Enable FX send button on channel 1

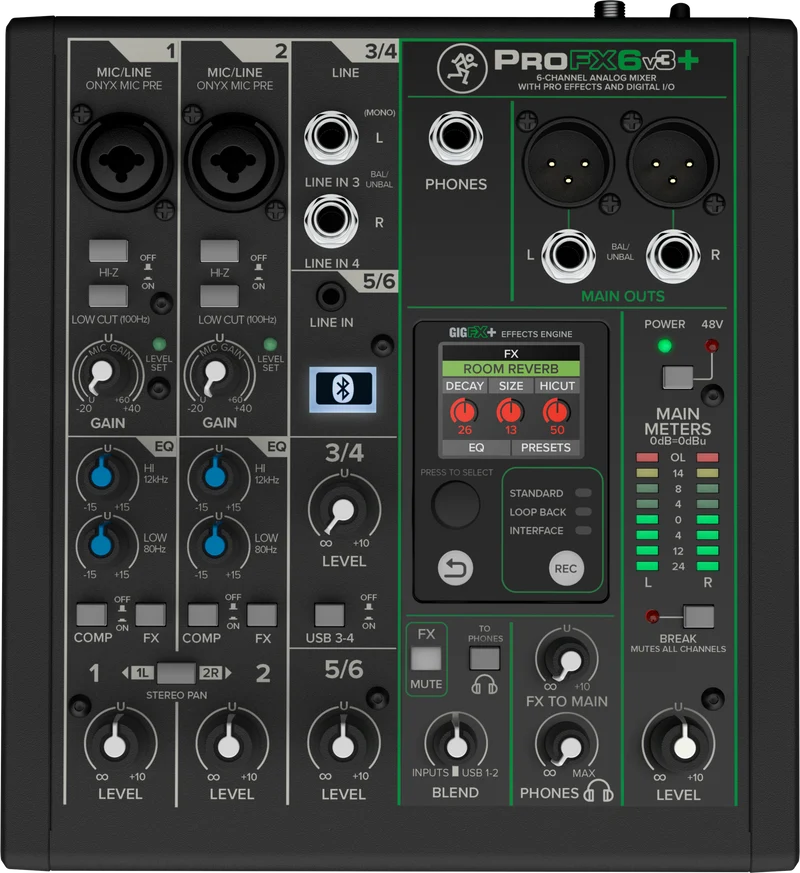[x=151, y=615]
